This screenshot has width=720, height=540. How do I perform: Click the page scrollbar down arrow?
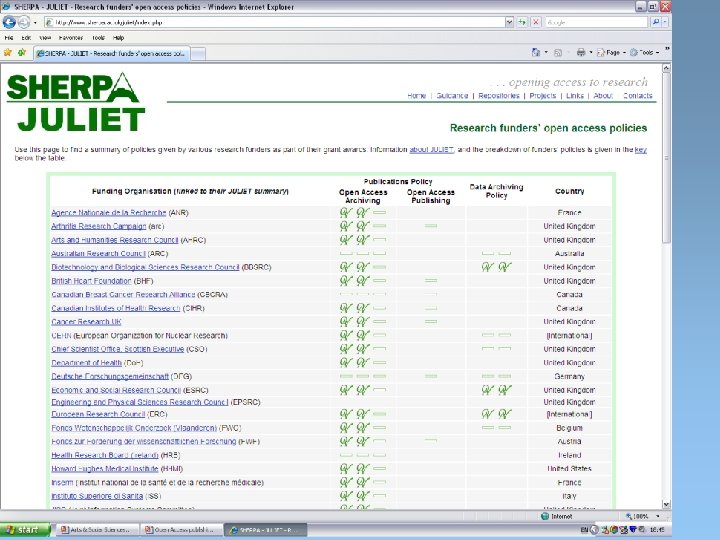pyautogui.click(x=666, y=504)
